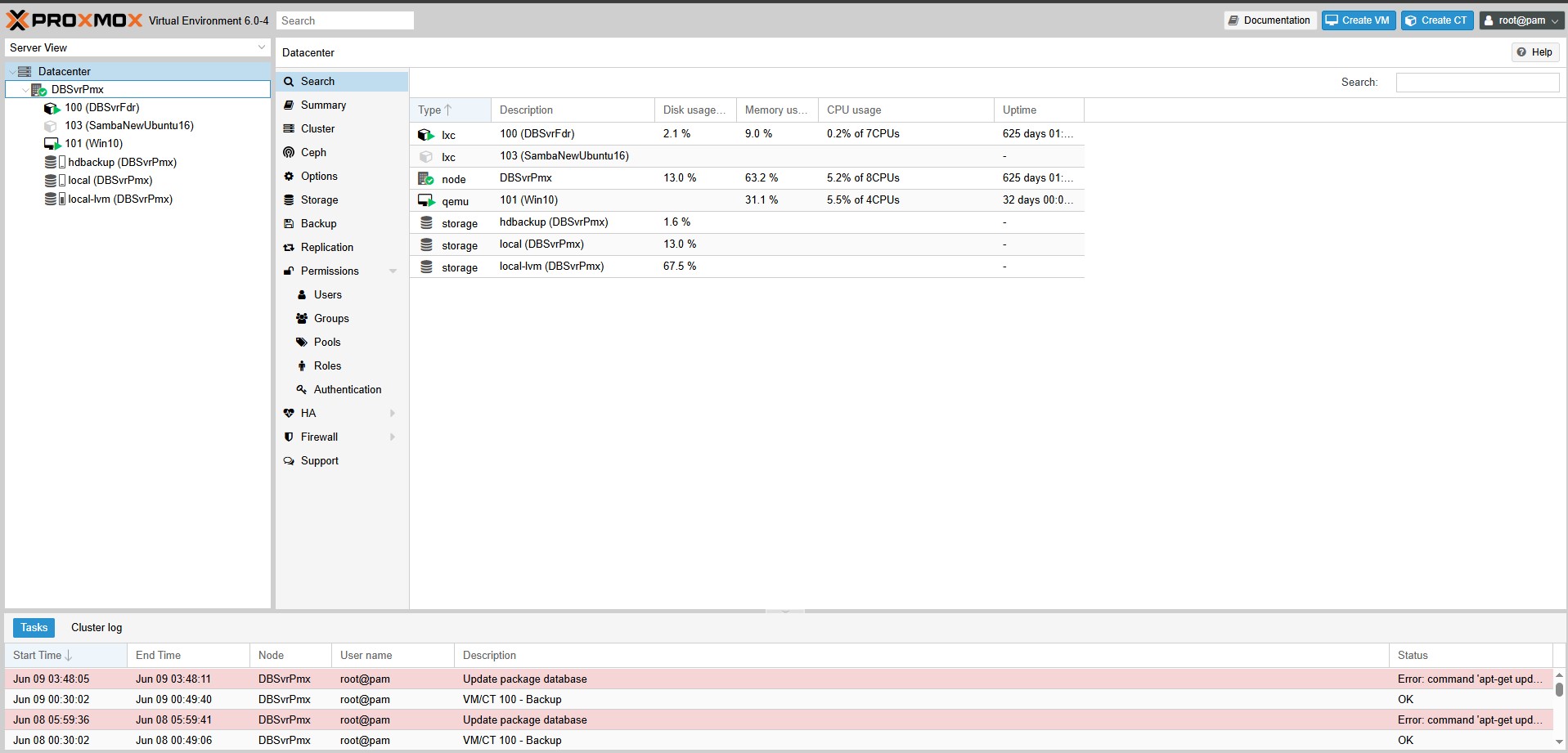Click the Create VM button
The image size is (1568, 753).
click(x=1358, y=20)
